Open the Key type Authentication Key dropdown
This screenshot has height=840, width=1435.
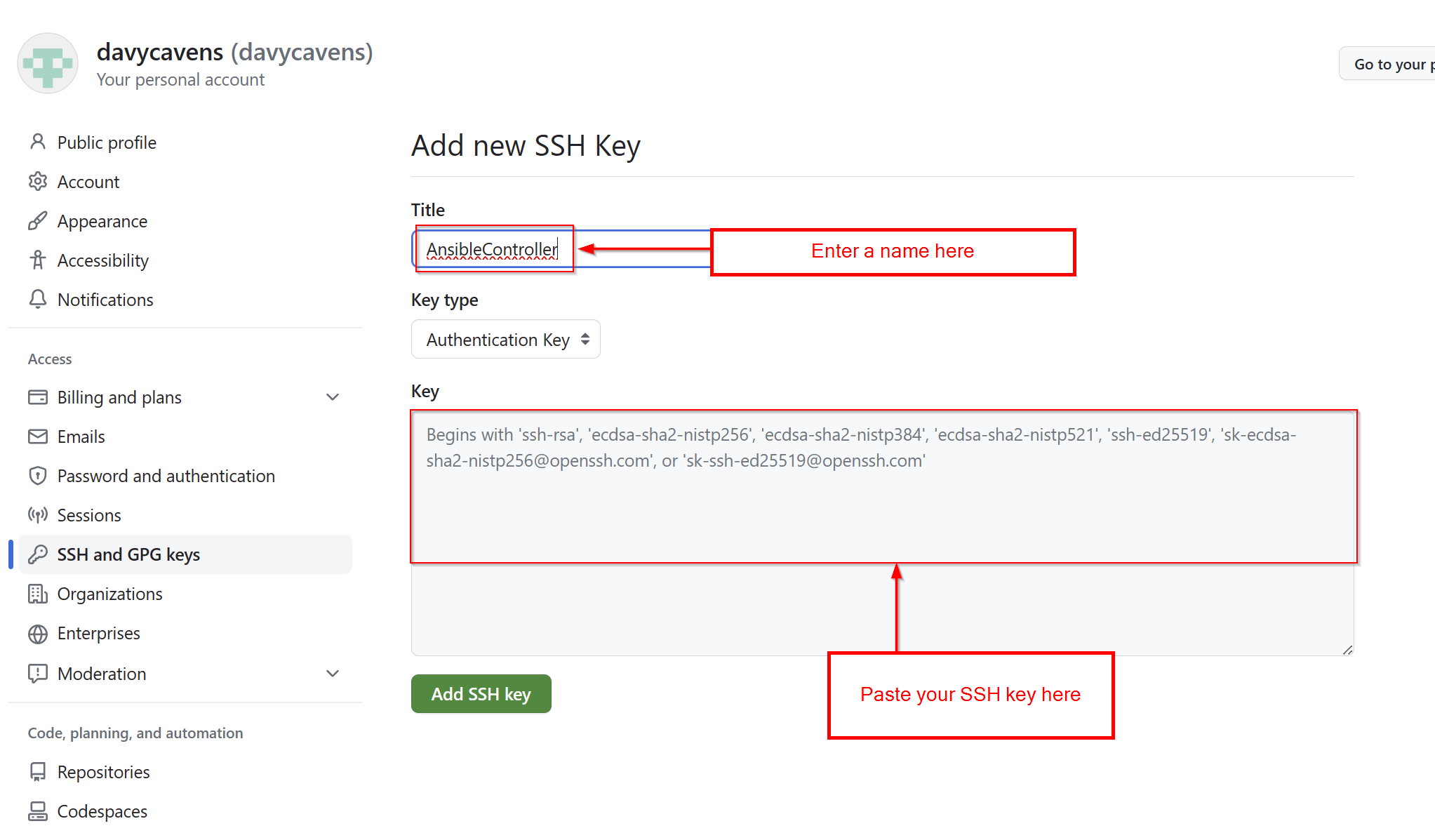point(505,340)
